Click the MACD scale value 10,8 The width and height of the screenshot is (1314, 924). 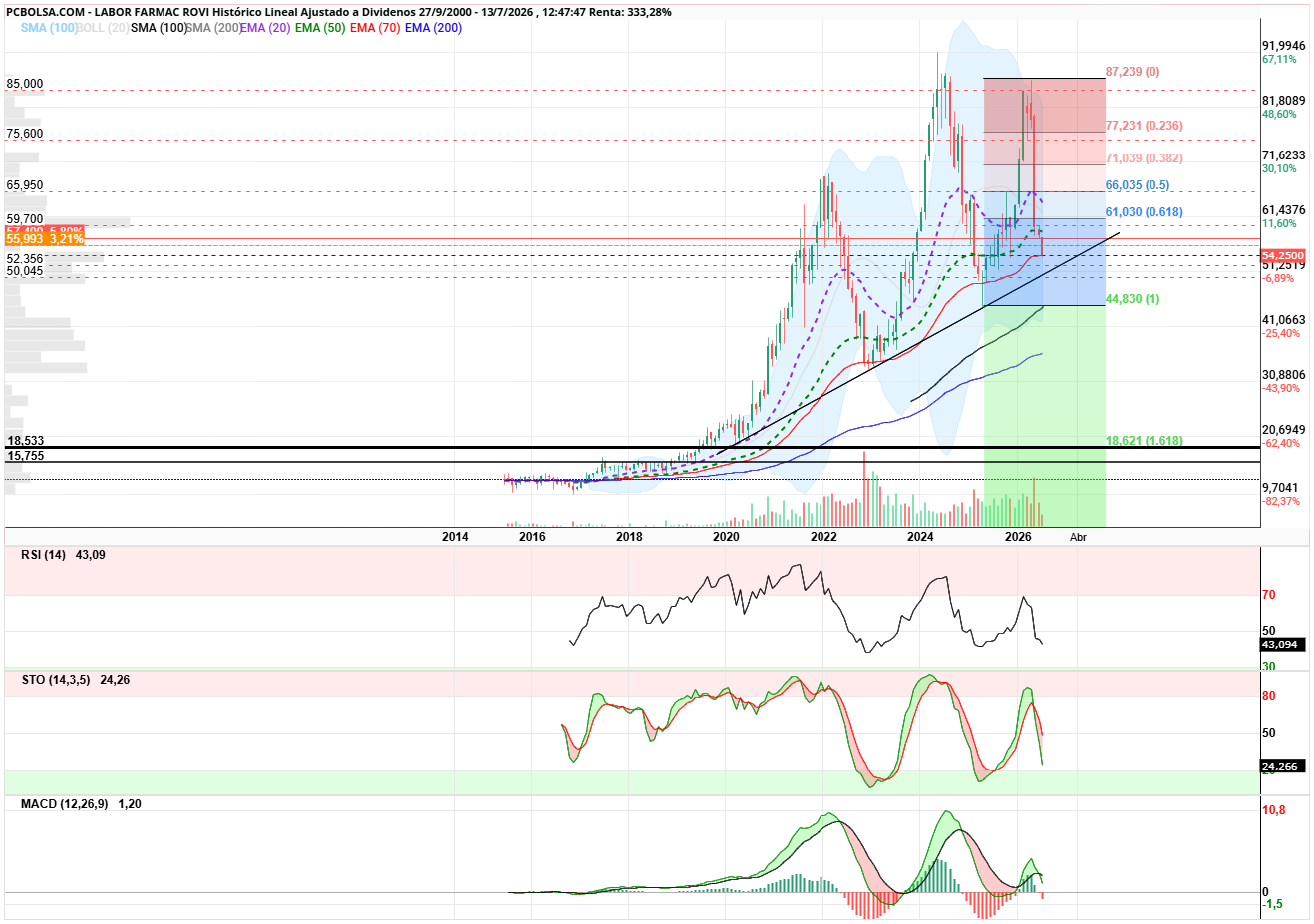pos(1274,810)
